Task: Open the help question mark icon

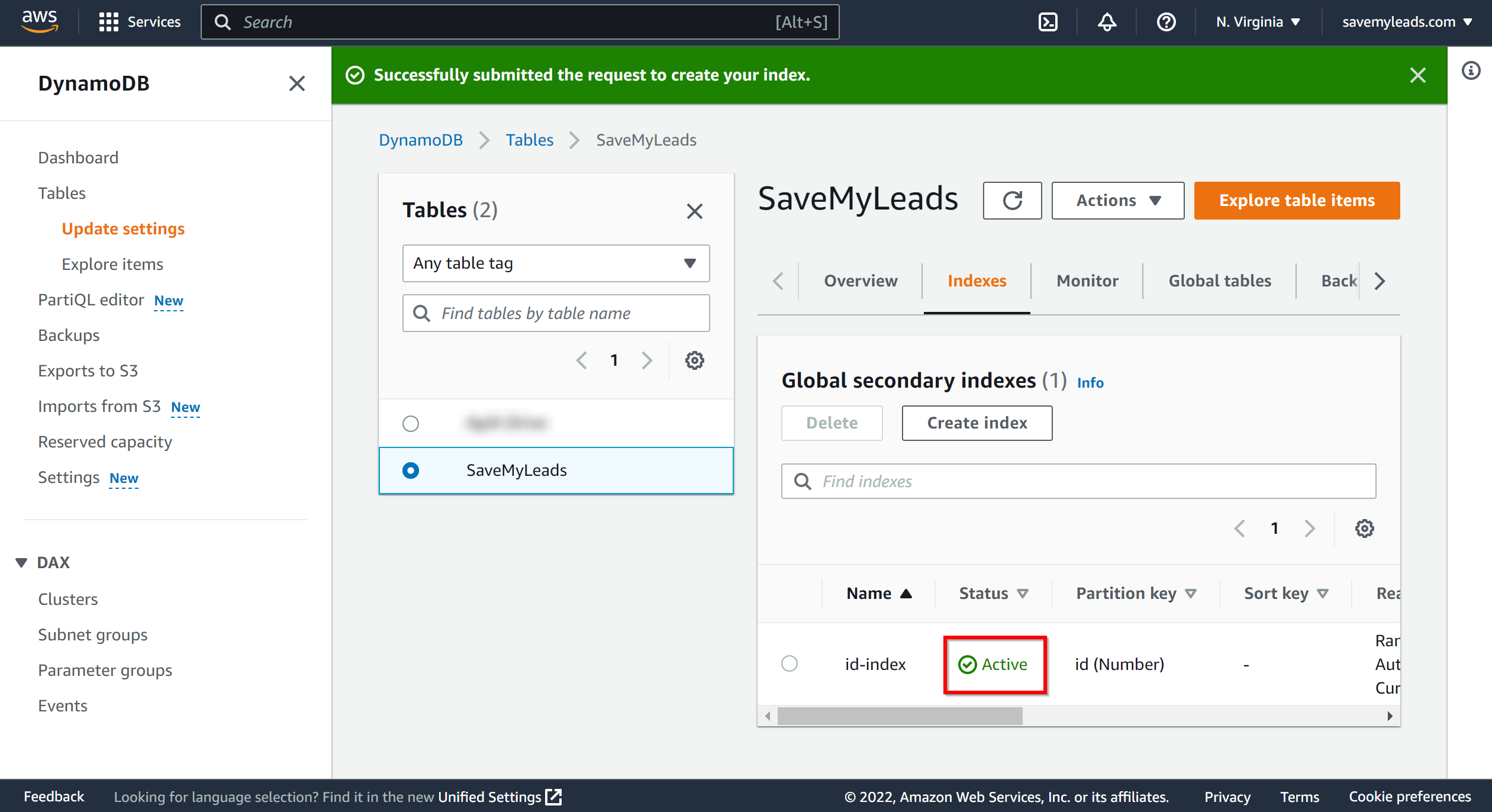Action: (x=1166, y=22)
